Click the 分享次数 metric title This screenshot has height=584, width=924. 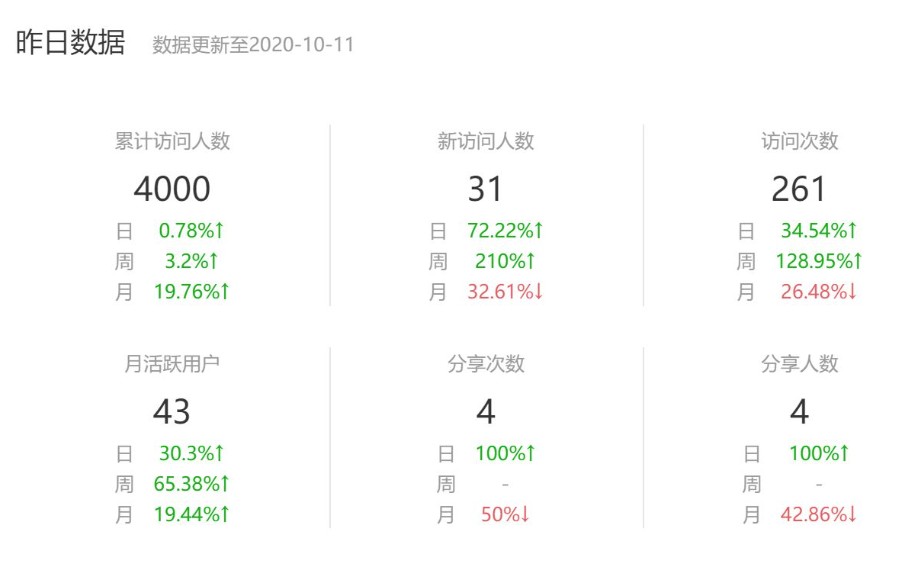pyautogui.click(x=486, y=364)
